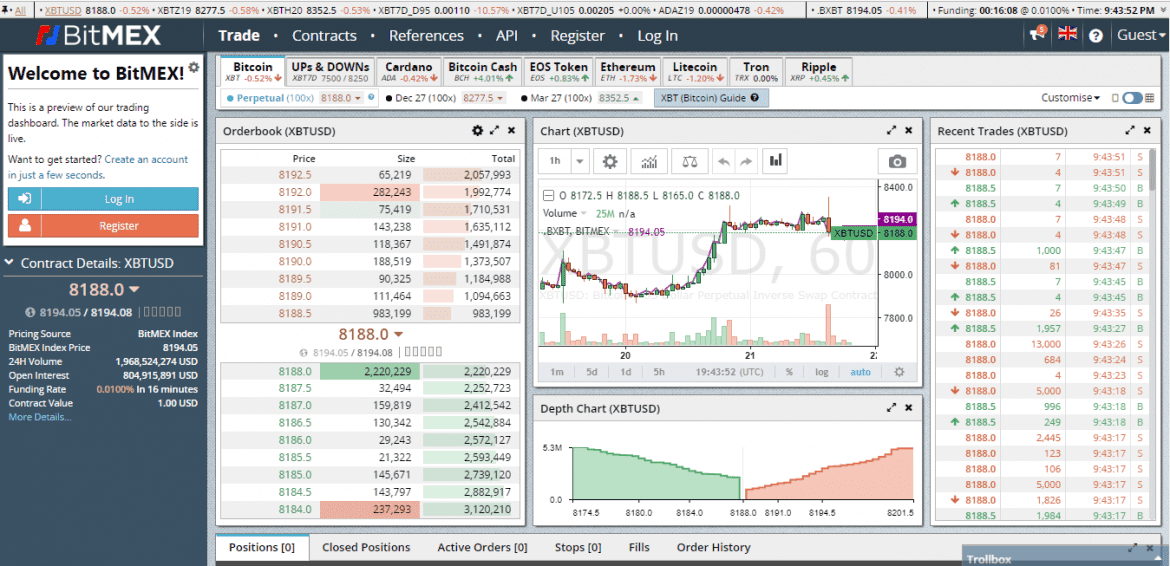This screenshot has width=1170, height=566.
Task: Open the notifications megaphone icon
Action: (x=1037, y=35)
